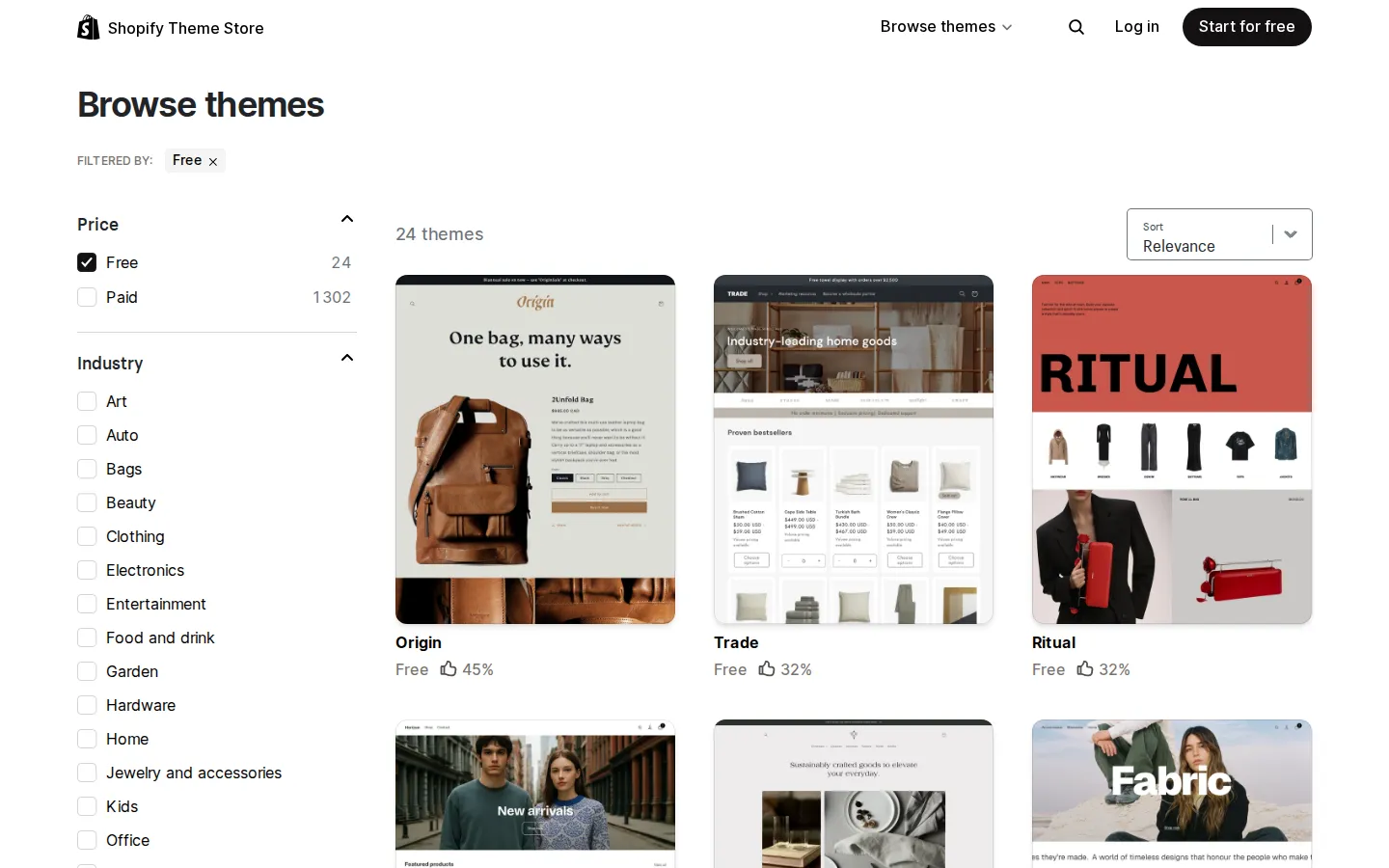Screen dimensions: 1389x868
Task: Enable the Beauty industry filter
Action: coord(87,502)
